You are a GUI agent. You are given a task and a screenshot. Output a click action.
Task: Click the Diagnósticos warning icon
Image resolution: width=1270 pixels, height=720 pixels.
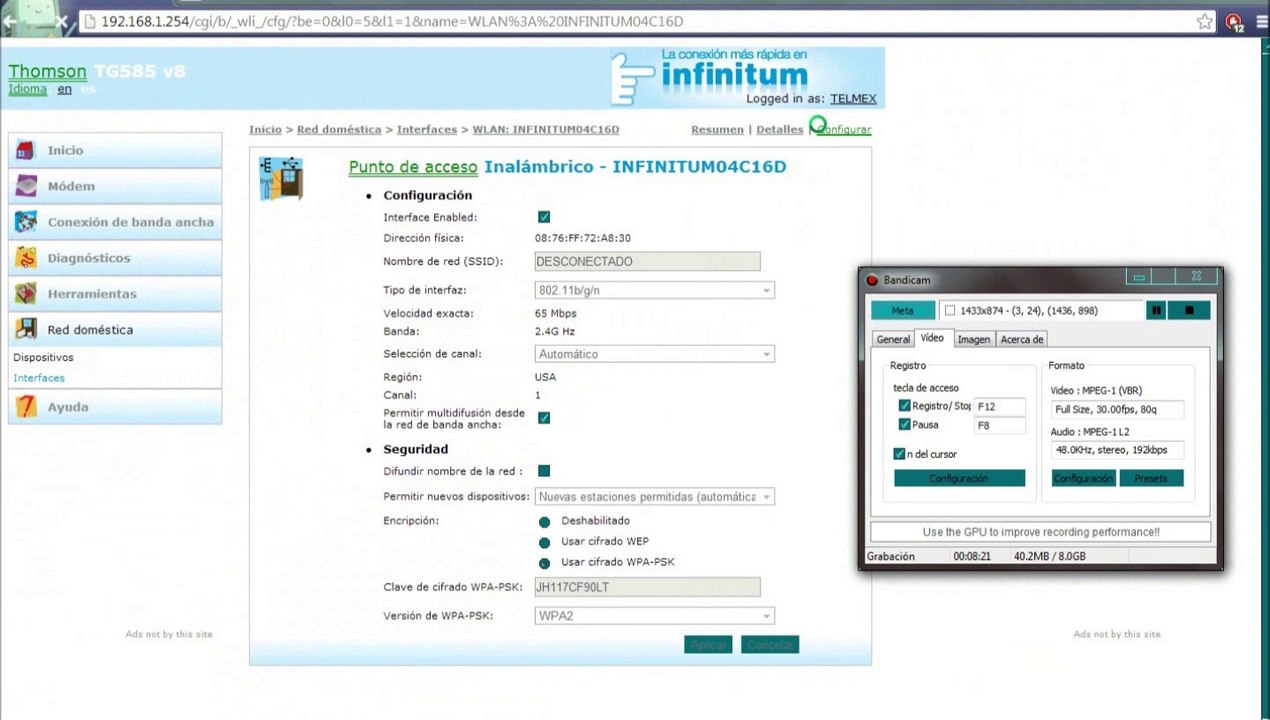pyautogui.click(x=27, y=258)
